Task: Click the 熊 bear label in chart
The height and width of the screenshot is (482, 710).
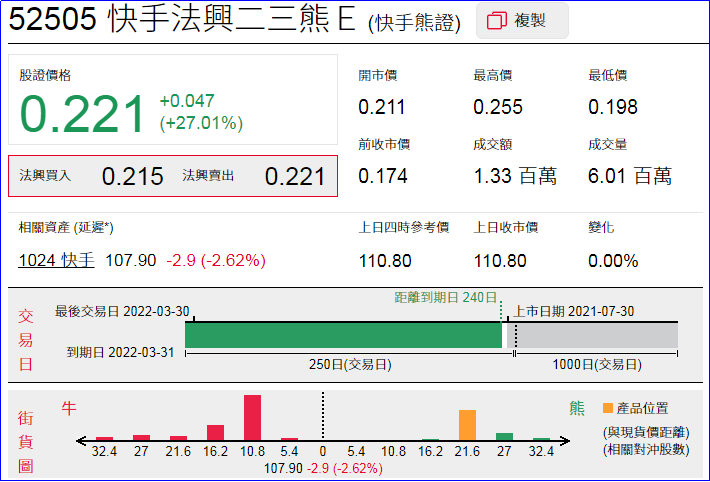Action: (576, 409)
